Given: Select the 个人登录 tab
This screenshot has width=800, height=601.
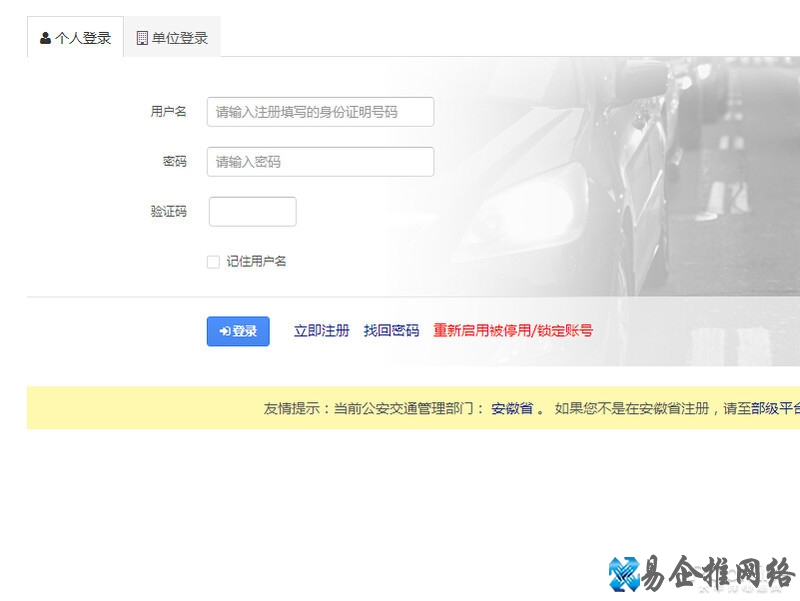Looking at the screenshot, I should coord(75,38).
